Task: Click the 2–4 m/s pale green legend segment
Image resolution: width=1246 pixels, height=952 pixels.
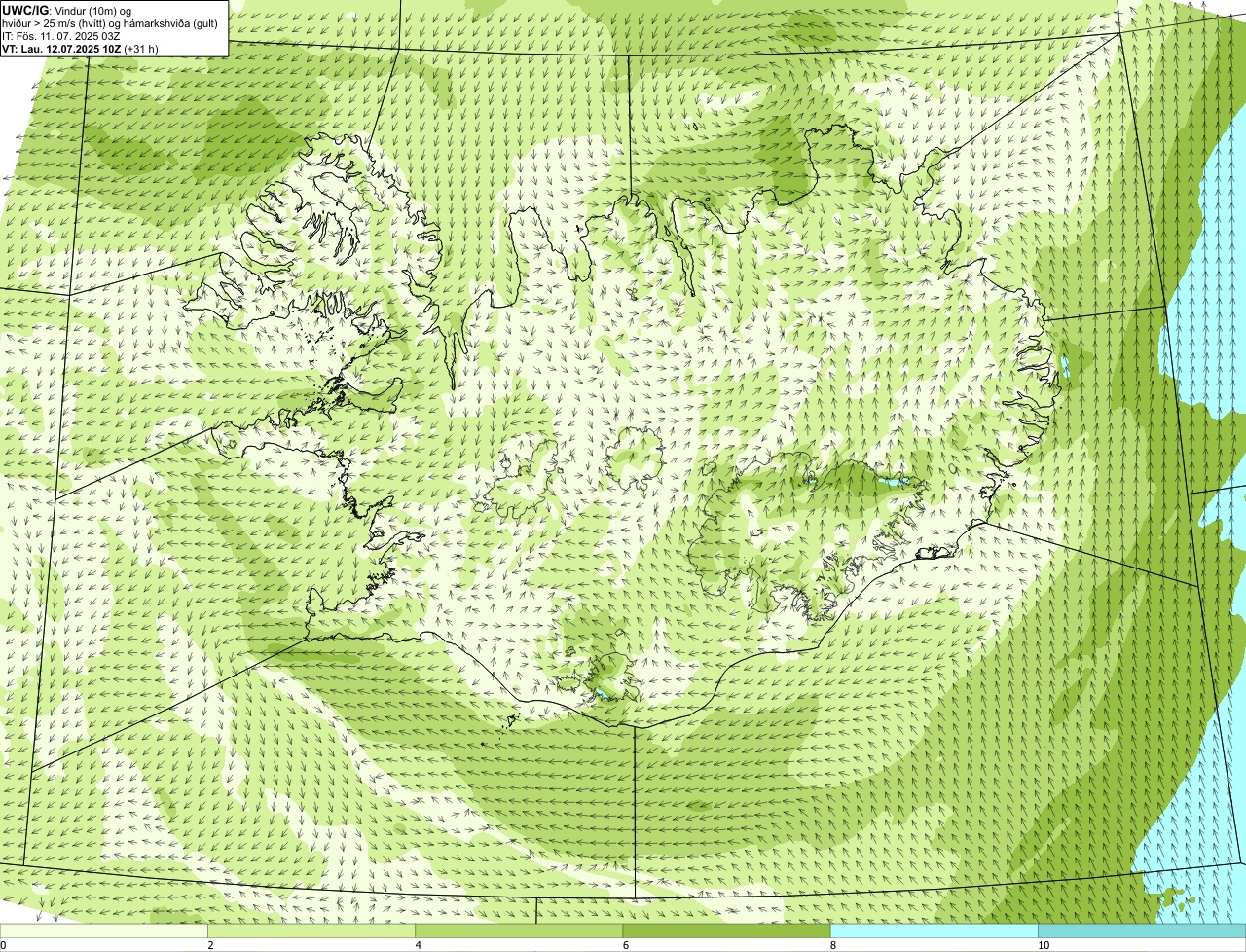Action: [x=311, y=932]
